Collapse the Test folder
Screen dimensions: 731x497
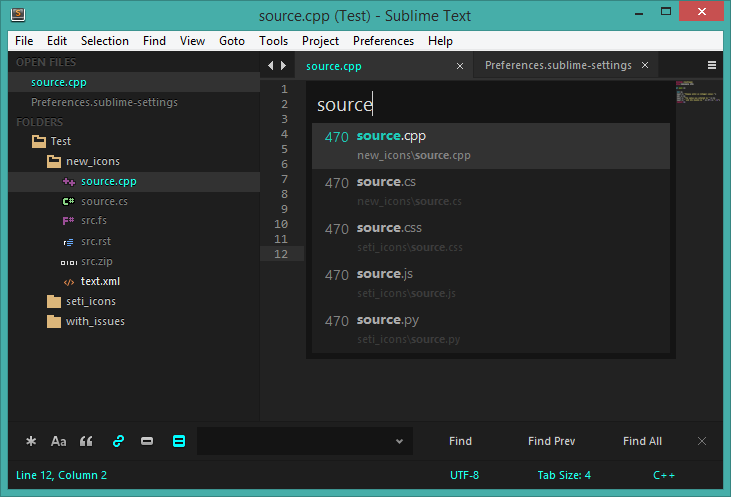tap(39, 141)
